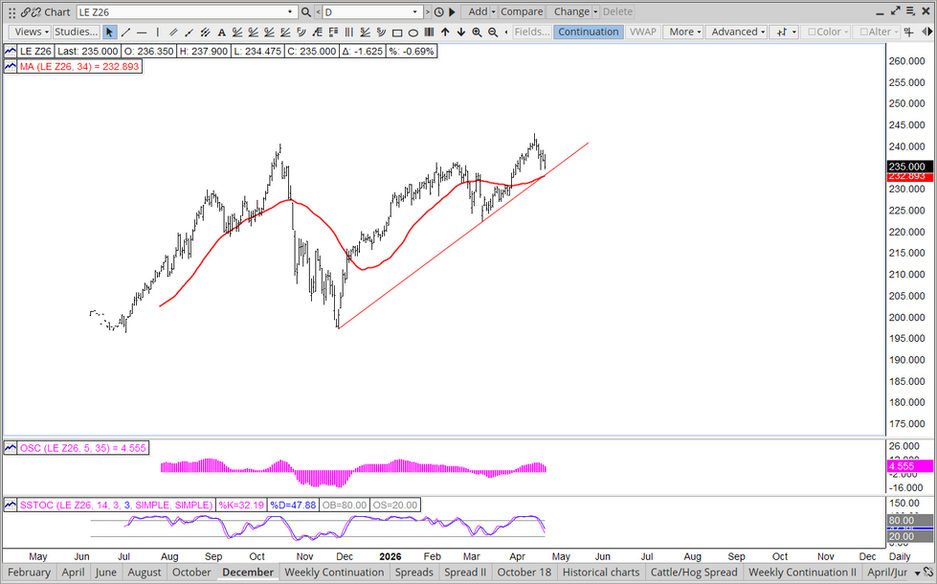The height and width of the screenshot is (584, 937).
Task: Click the OSC study panel icon
Action: pos(10,448)
